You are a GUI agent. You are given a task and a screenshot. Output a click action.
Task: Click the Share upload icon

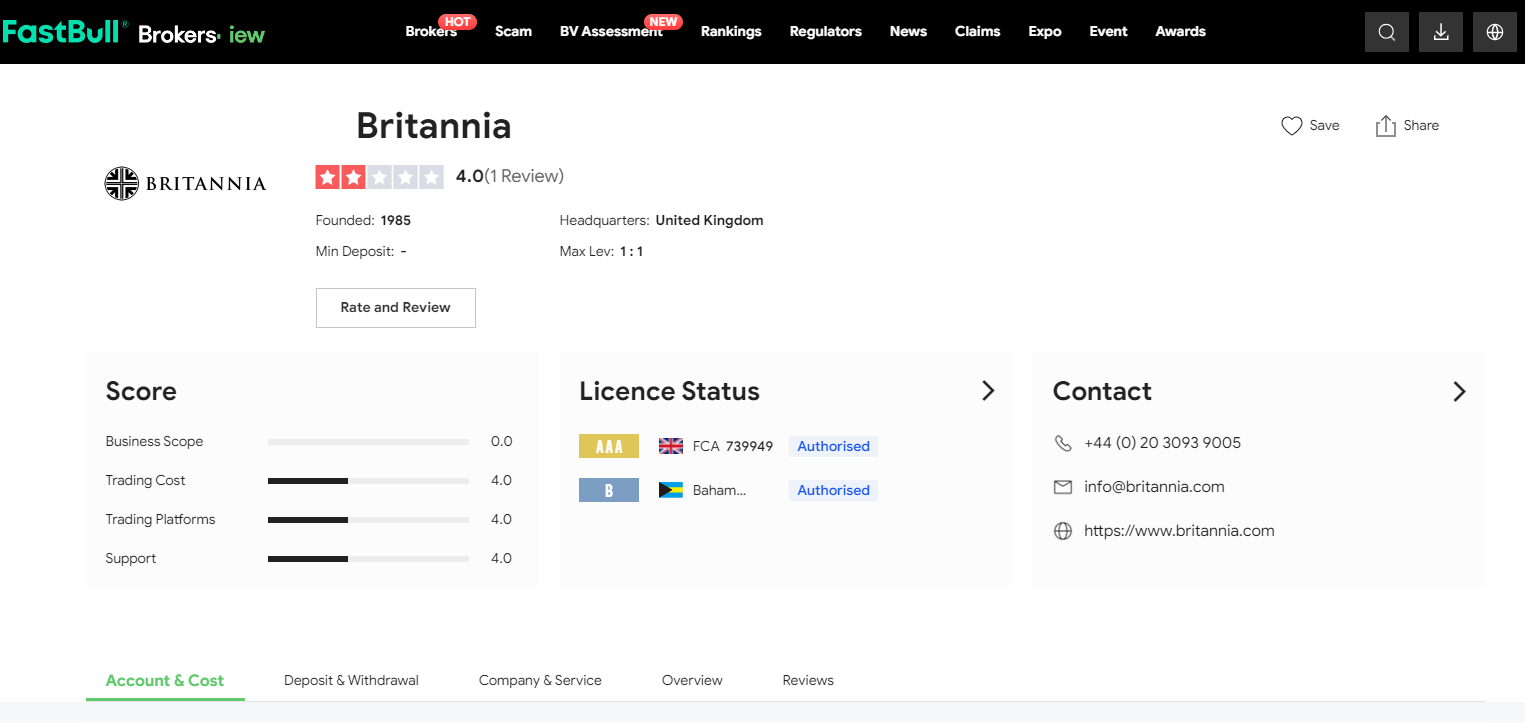click(1385, 126)
